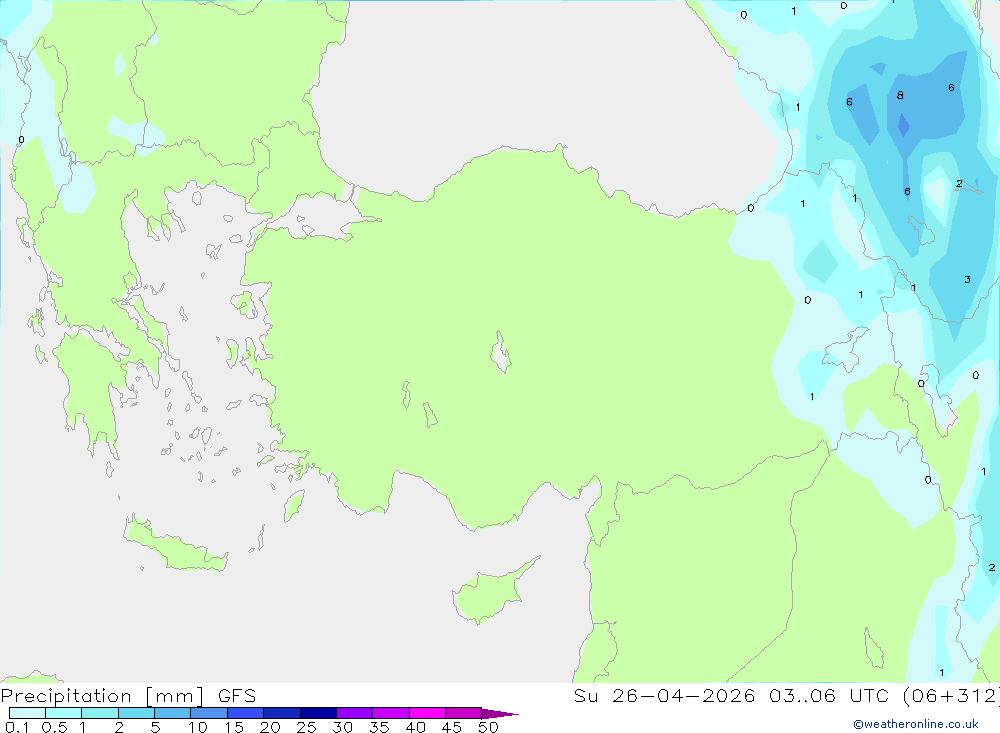Click the 30–35 mm purple legend swatch
Viewport: 1000px width, 733px height.
click(x=355, y=713)
